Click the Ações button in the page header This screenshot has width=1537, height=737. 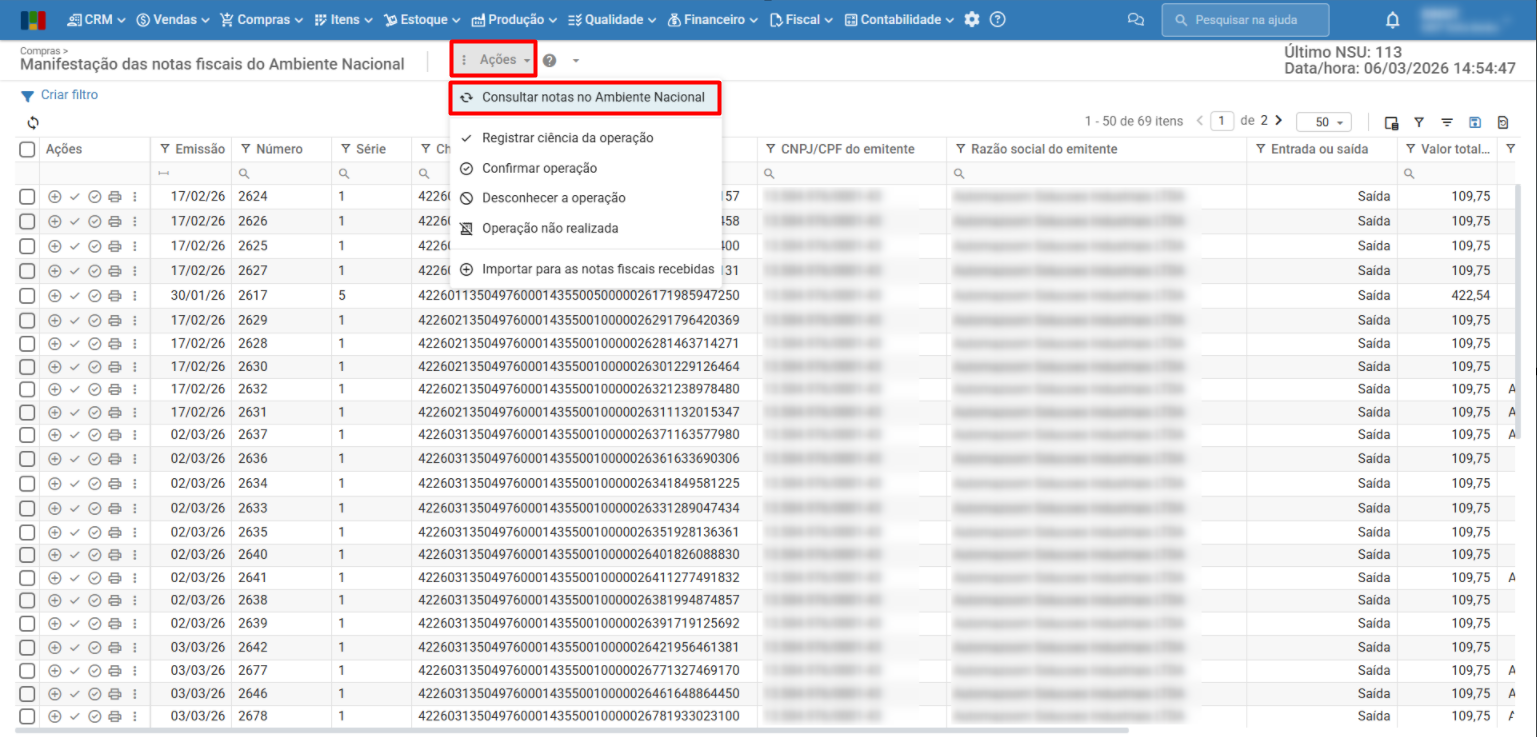[494, 60]
